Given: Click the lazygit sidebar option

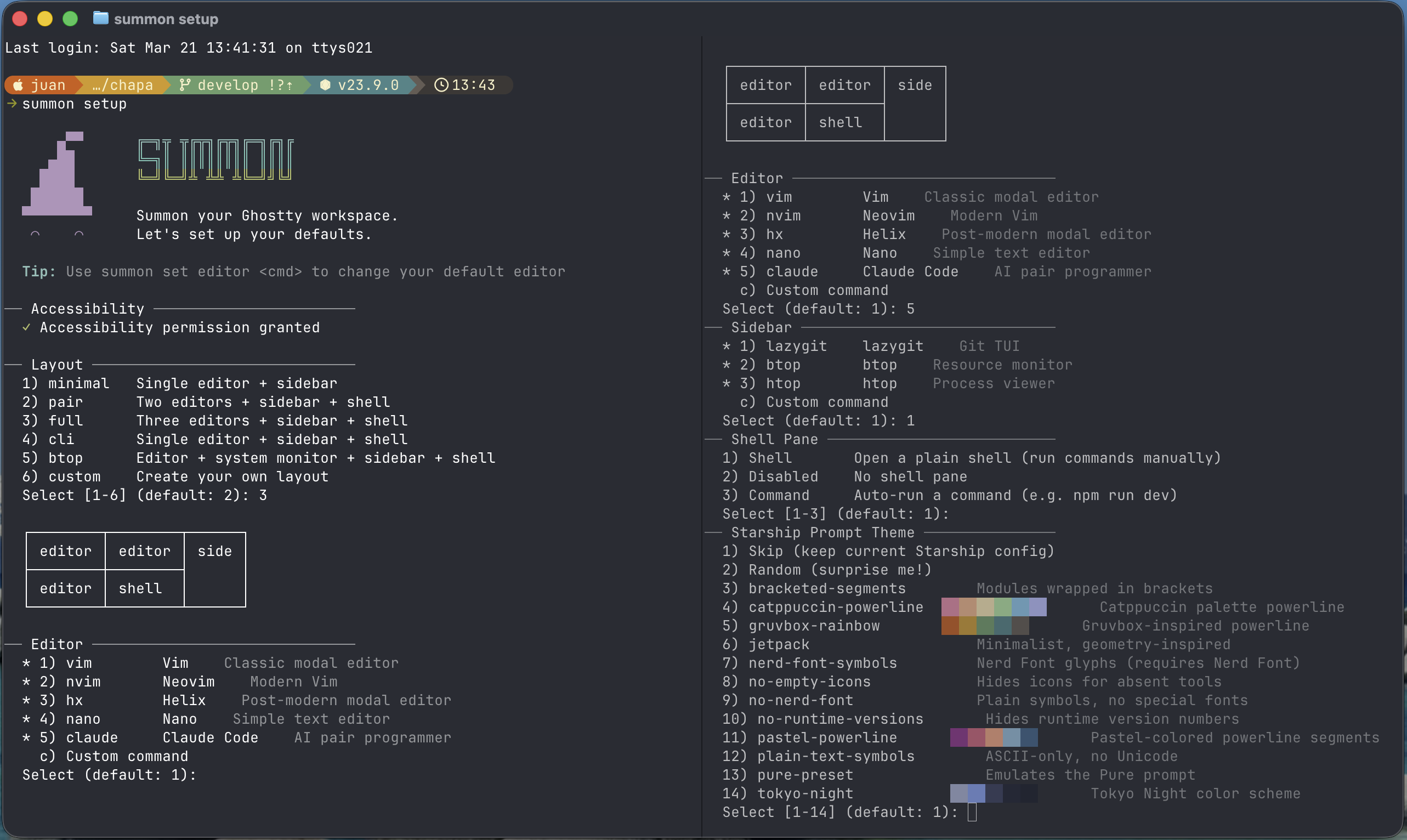Looking at the screenshot, I should click(796, 346).
